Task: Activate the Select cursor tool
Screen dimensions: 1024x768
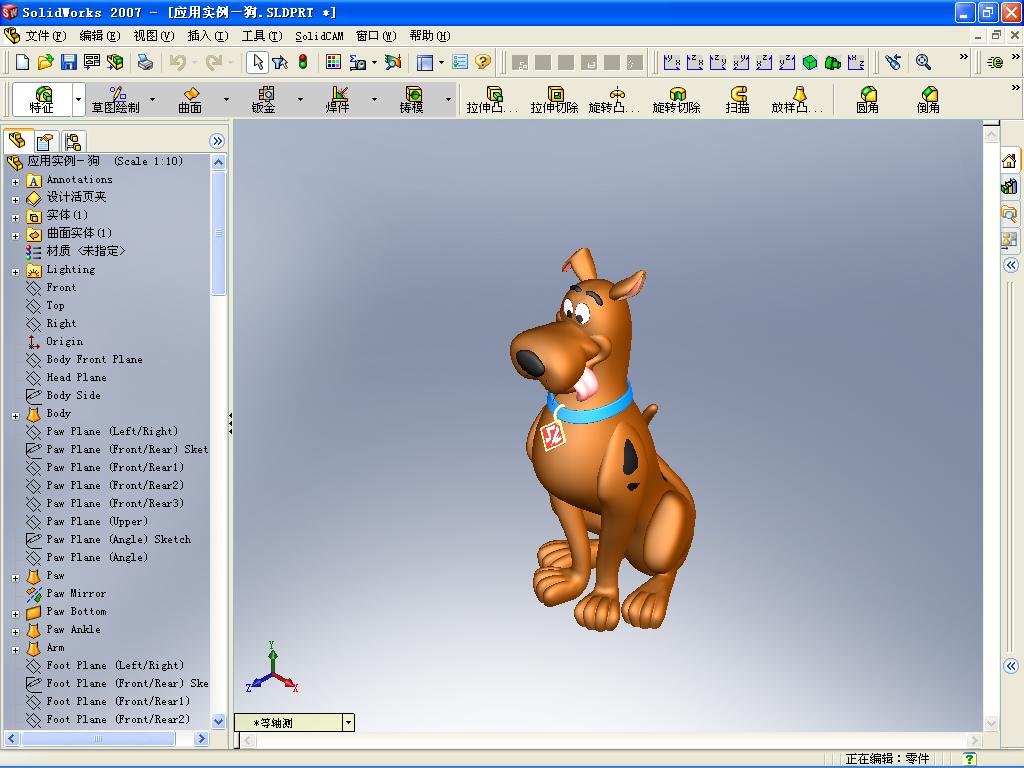Action: coord(257,62)
